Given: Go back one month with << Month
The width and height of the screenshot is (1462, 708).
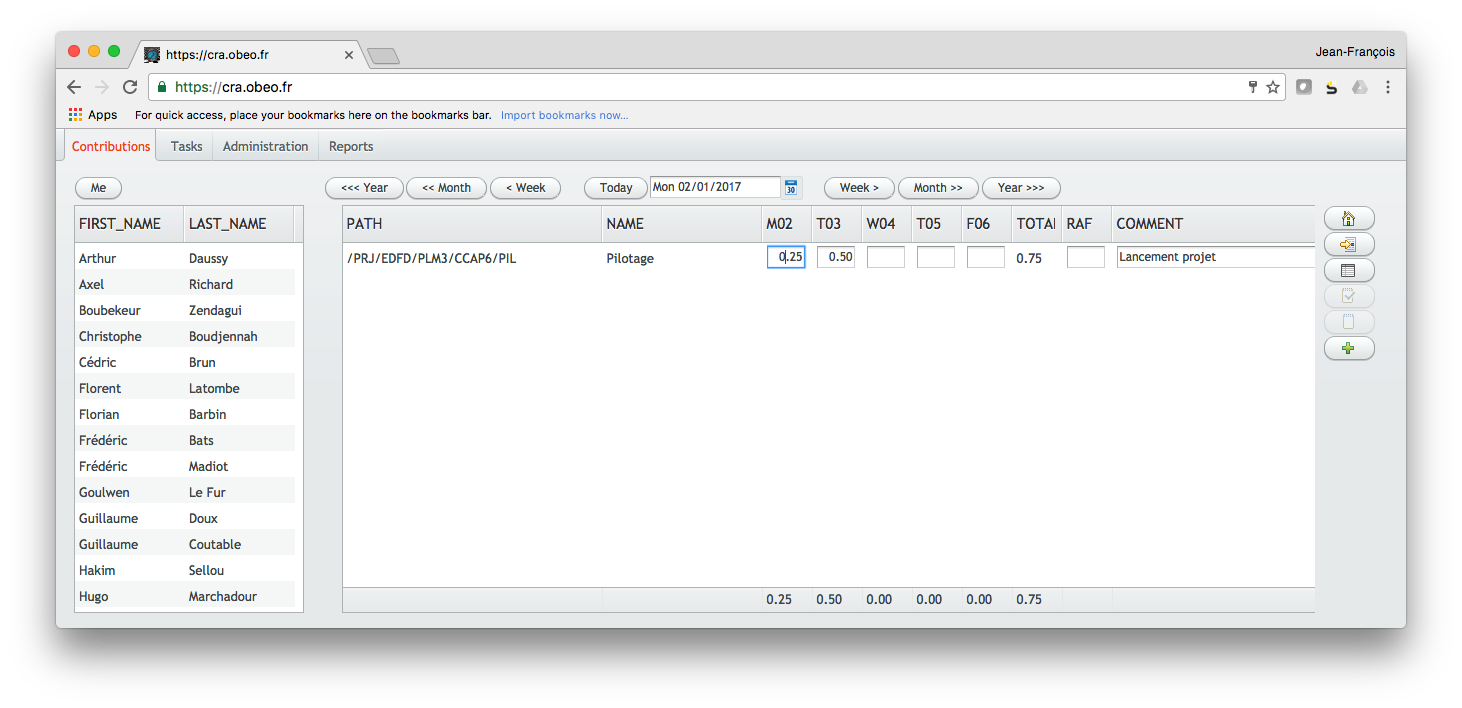Looking at the screenshot, I should coord(446,188).
